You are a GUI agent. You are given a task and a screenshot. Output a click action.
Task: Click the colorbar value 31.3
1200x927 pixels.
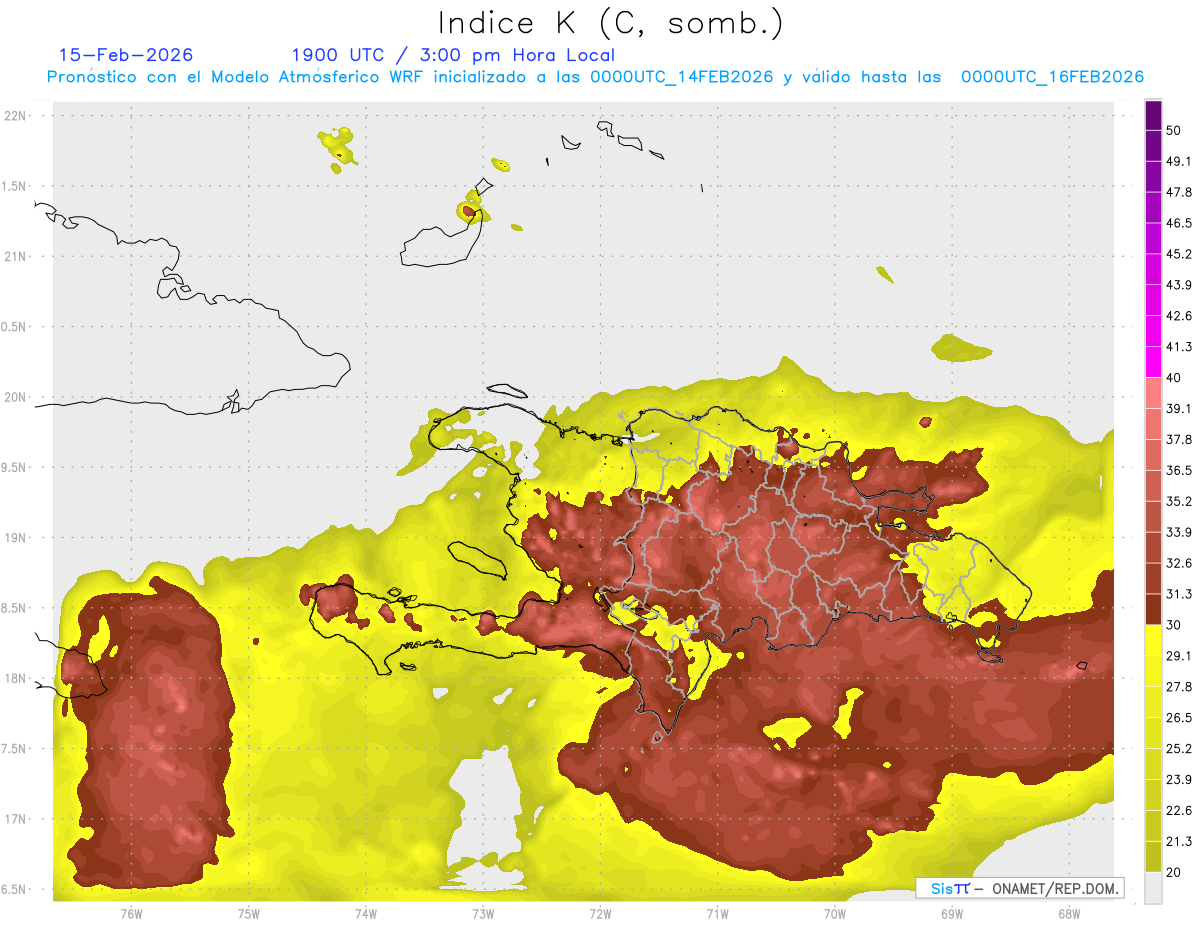(x=1179, y=594)
